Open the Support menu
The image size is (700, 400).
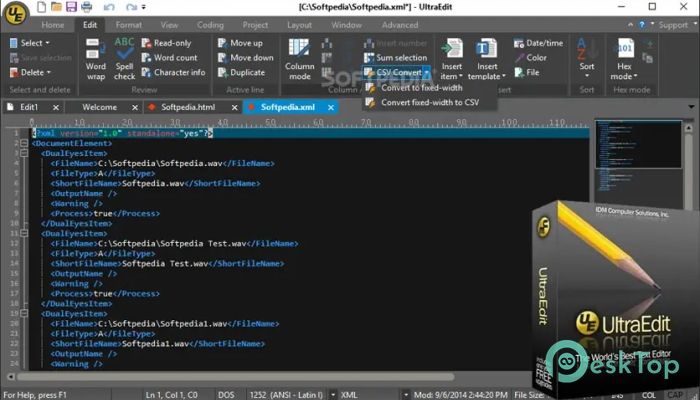tap(675, 25)
